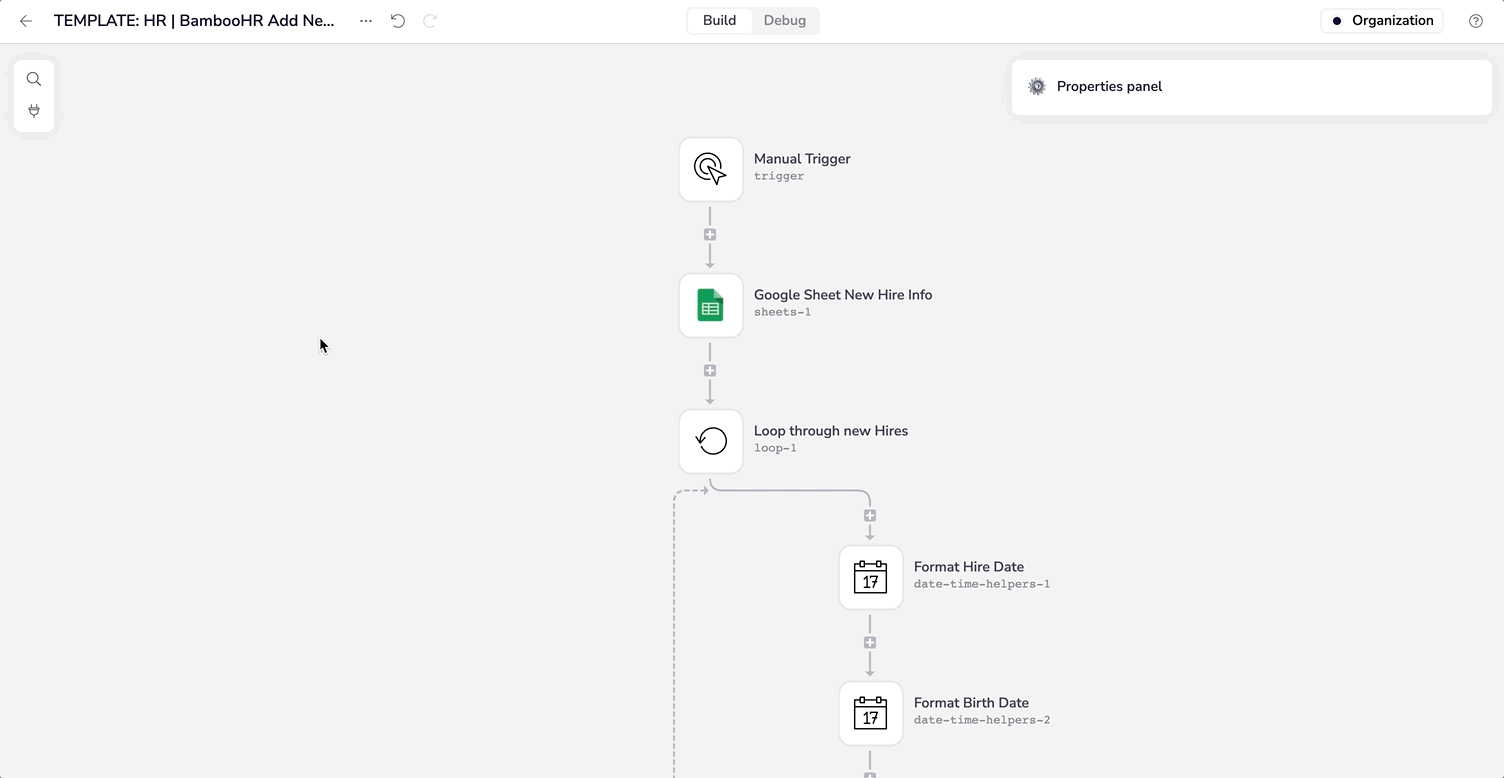Click the Organization button
Image resolution: width=1504 pixels, height=778 pixels.
click(x=1381, y=20)
